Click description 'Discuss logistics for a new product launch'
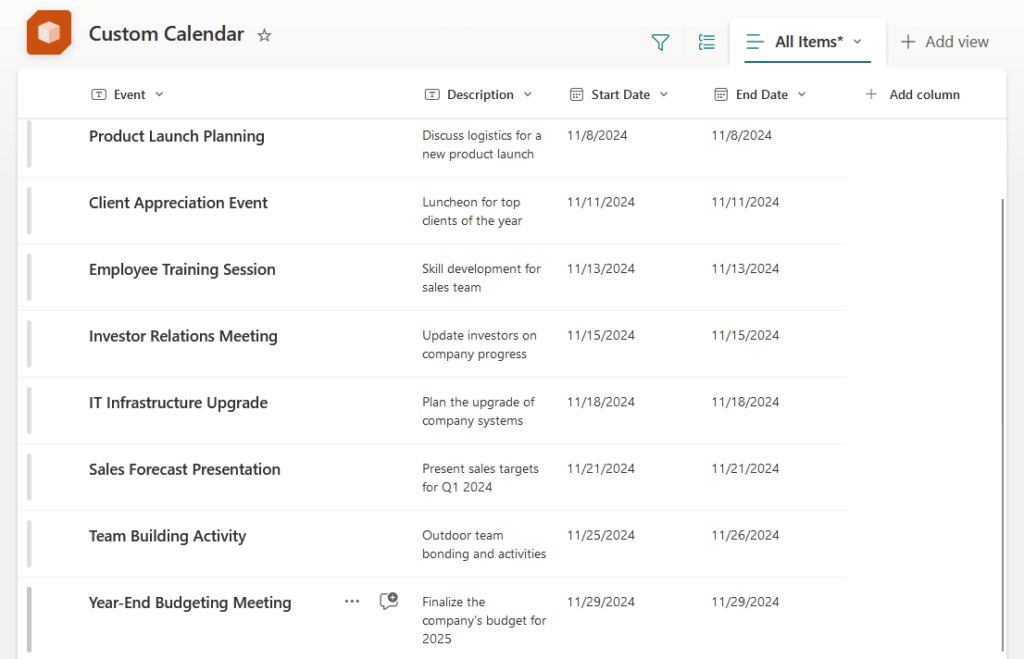The width and height of the screenshot is (1024, 659). 481,144
